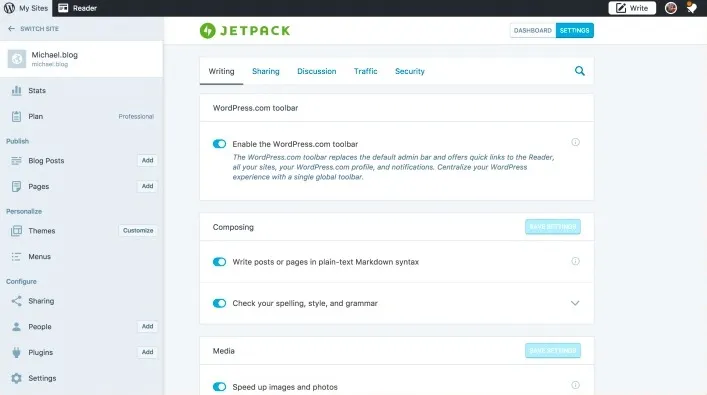
Task: Switch to the Traffic tab
Action: pyautogui.click(x=365, y=71)
